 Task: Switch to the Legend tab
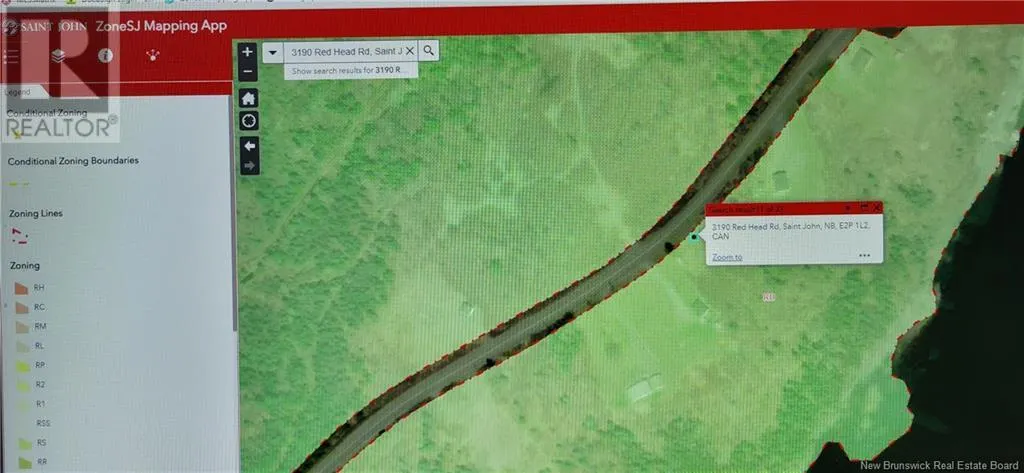tap(18, 92)
